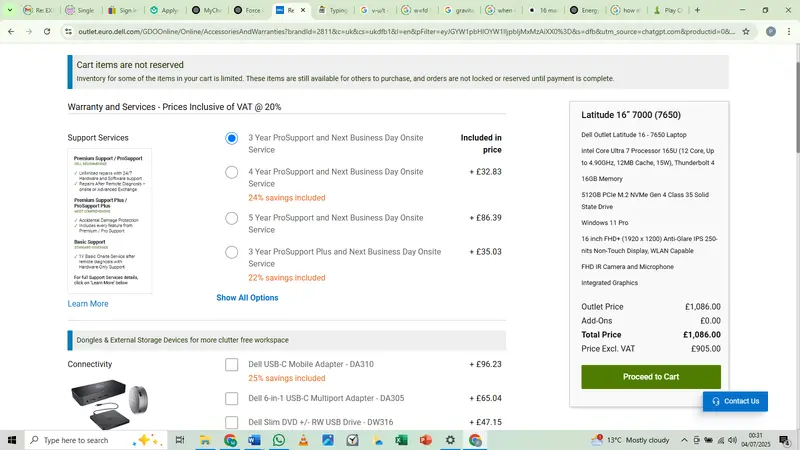The width and height of the screenshot is (800, 450).
Task: Close the active Dell tab
Action: pos(303,10)
